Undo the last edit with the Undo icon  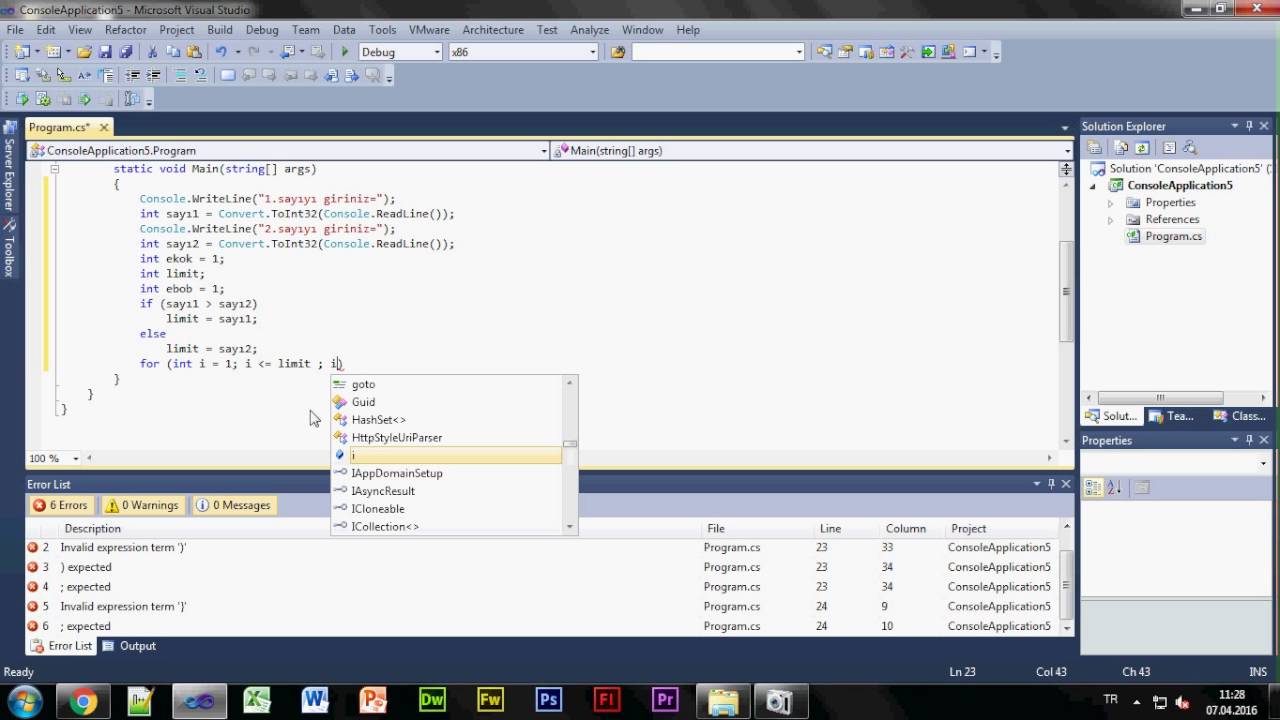click(x=221, y=52)
